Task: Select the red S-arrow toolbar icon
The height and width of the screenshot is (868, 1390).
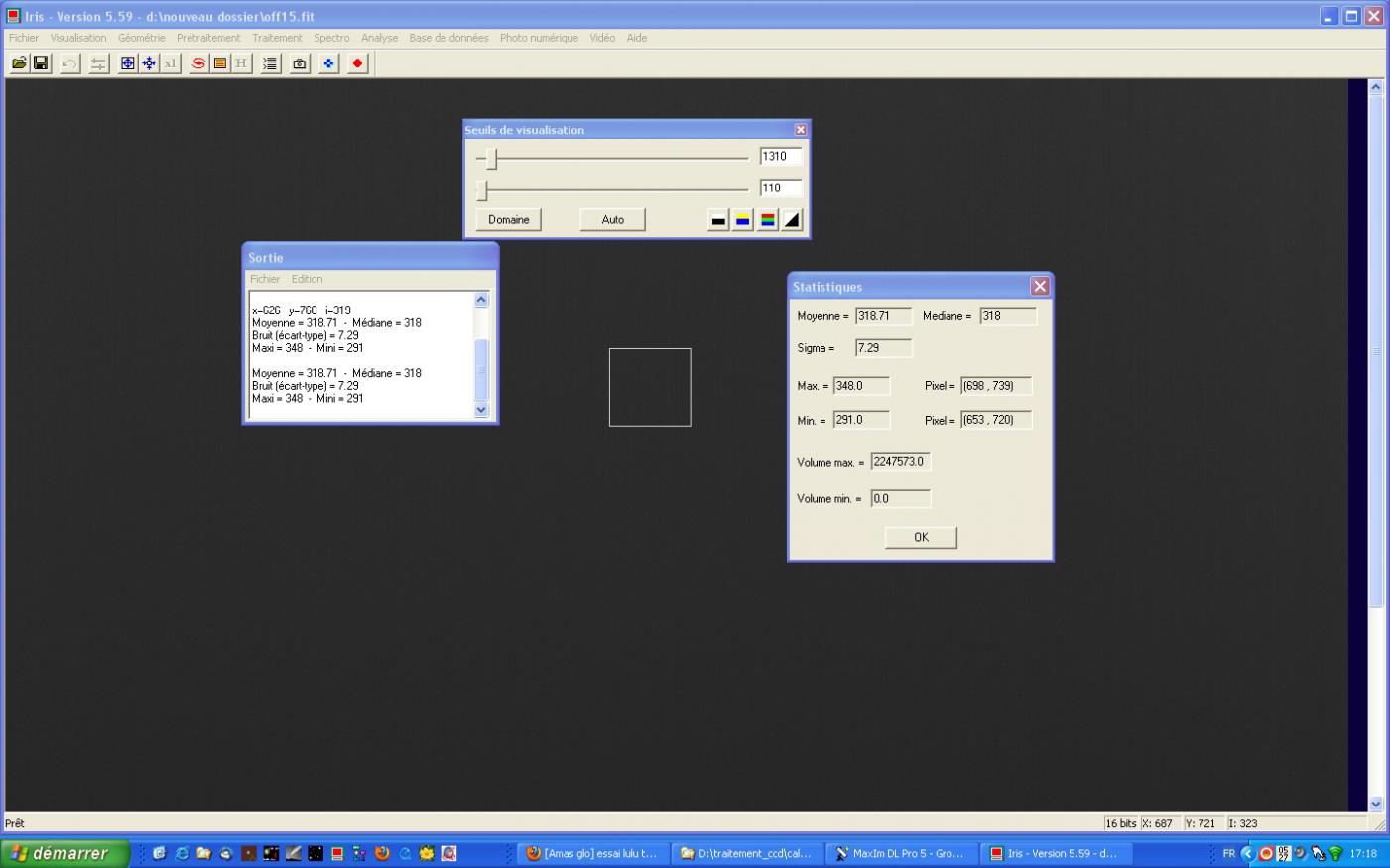Action: tap(199, 63)
